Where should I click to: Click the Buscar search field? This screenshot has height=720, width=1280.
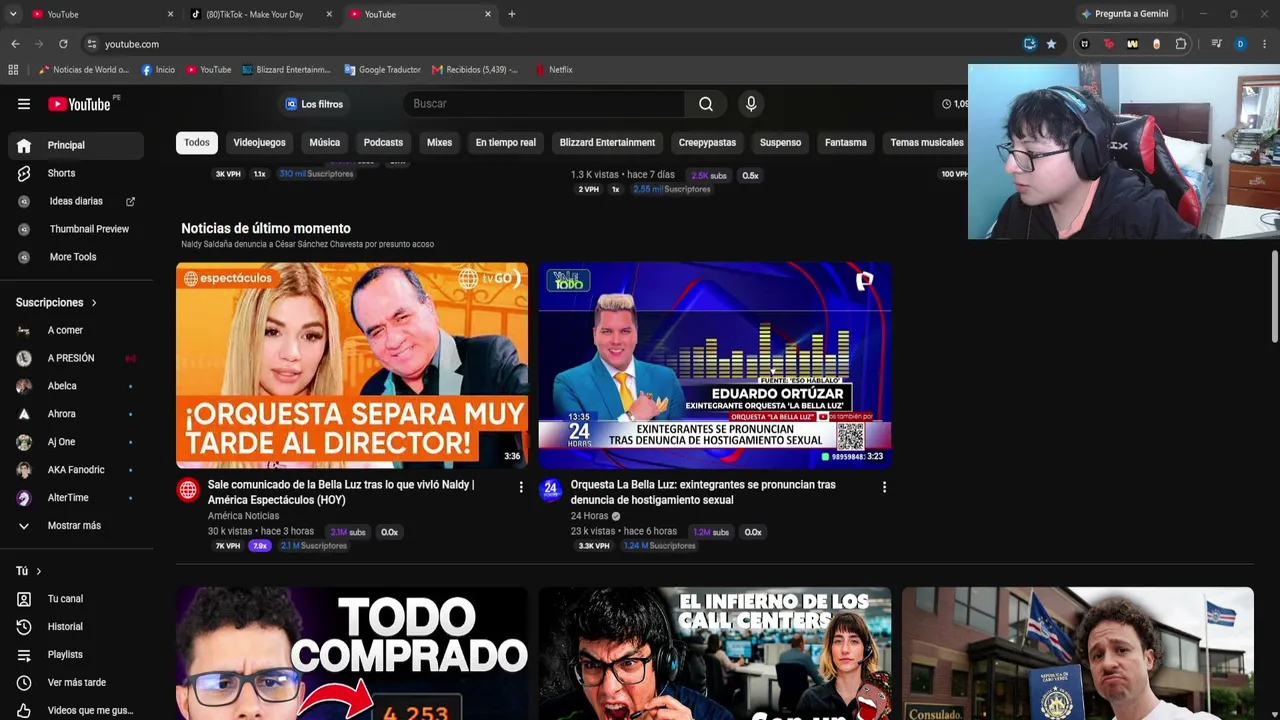click(x=545, y=104)
